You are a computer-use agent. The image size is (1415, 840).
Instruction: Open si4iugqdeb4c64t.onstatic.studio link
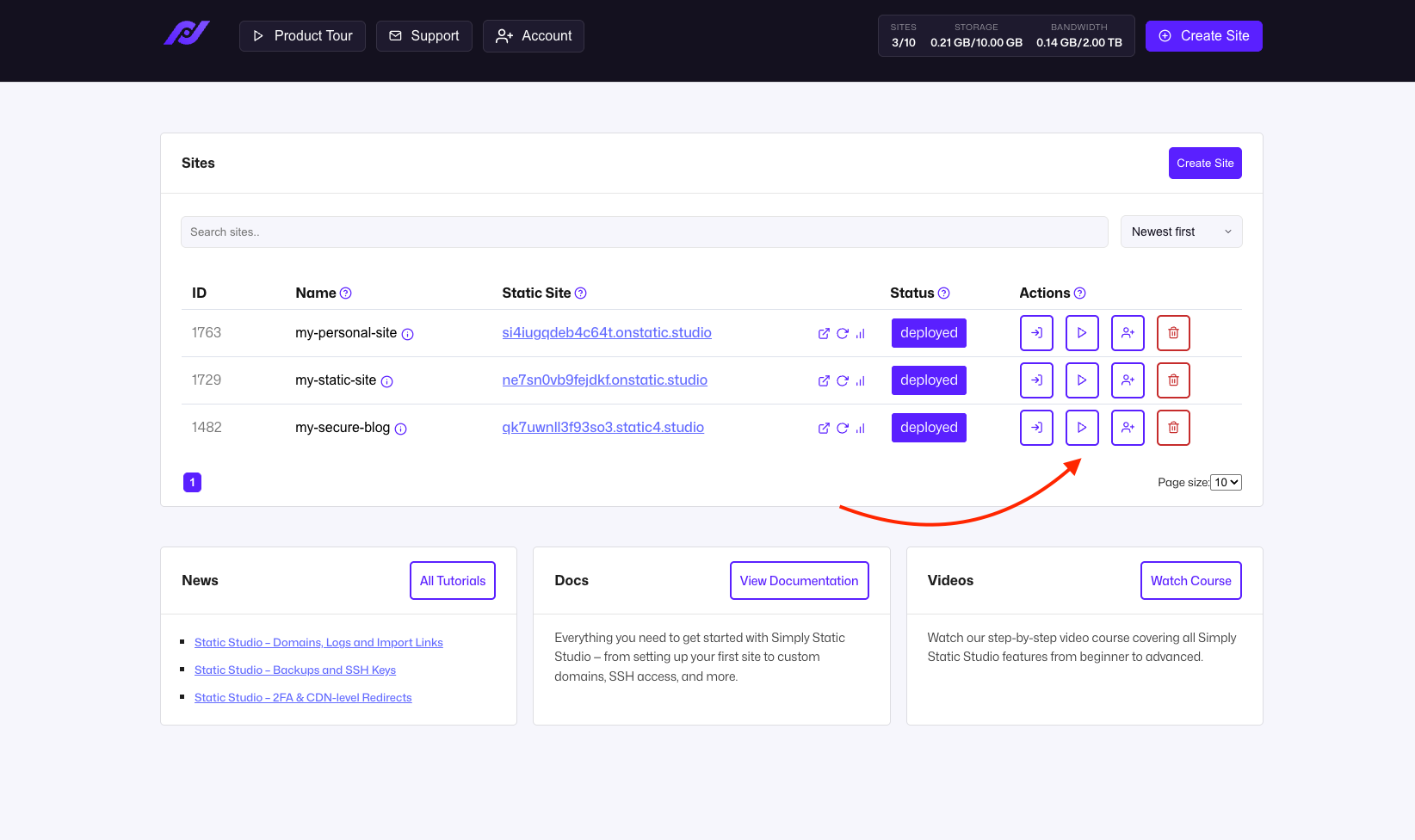click(607, 333)
